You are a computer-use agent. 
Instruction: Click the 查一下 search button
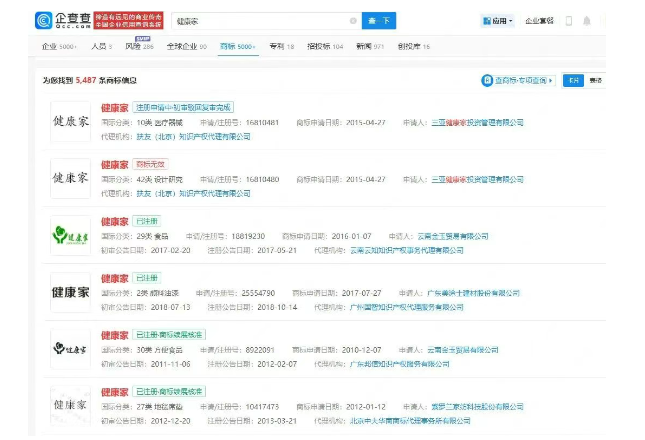(378, 21)
